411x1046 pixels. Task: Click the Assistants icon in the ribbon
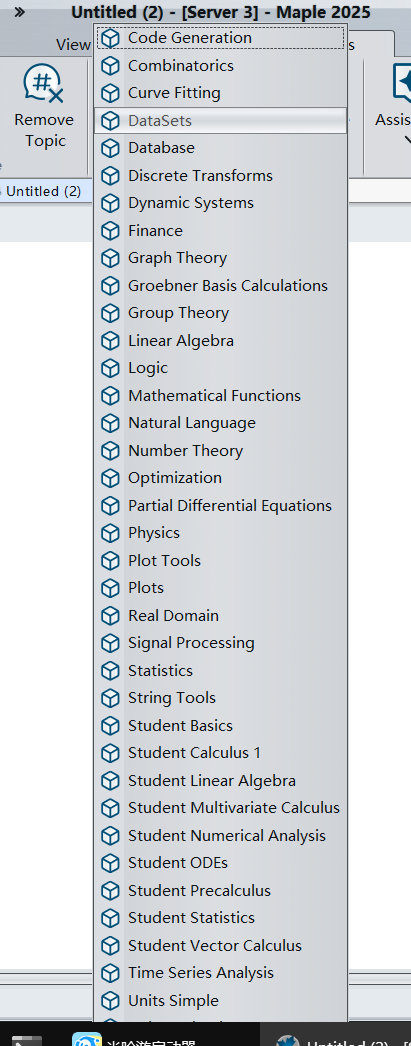(402, 83)
